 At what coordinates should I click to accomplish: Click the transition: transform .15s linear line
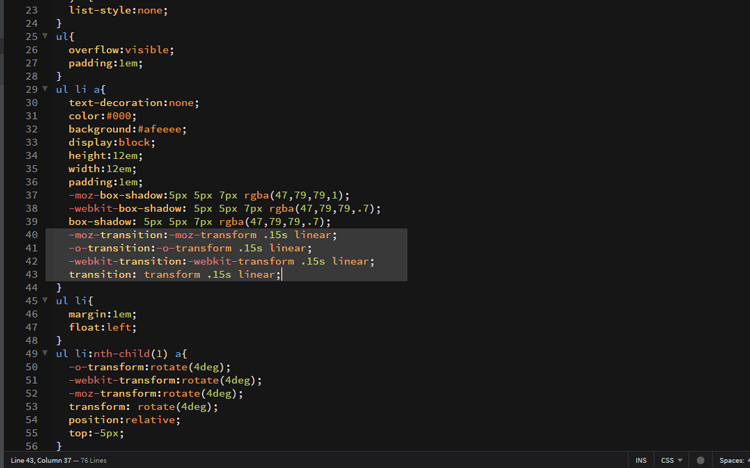pos(175,275)
